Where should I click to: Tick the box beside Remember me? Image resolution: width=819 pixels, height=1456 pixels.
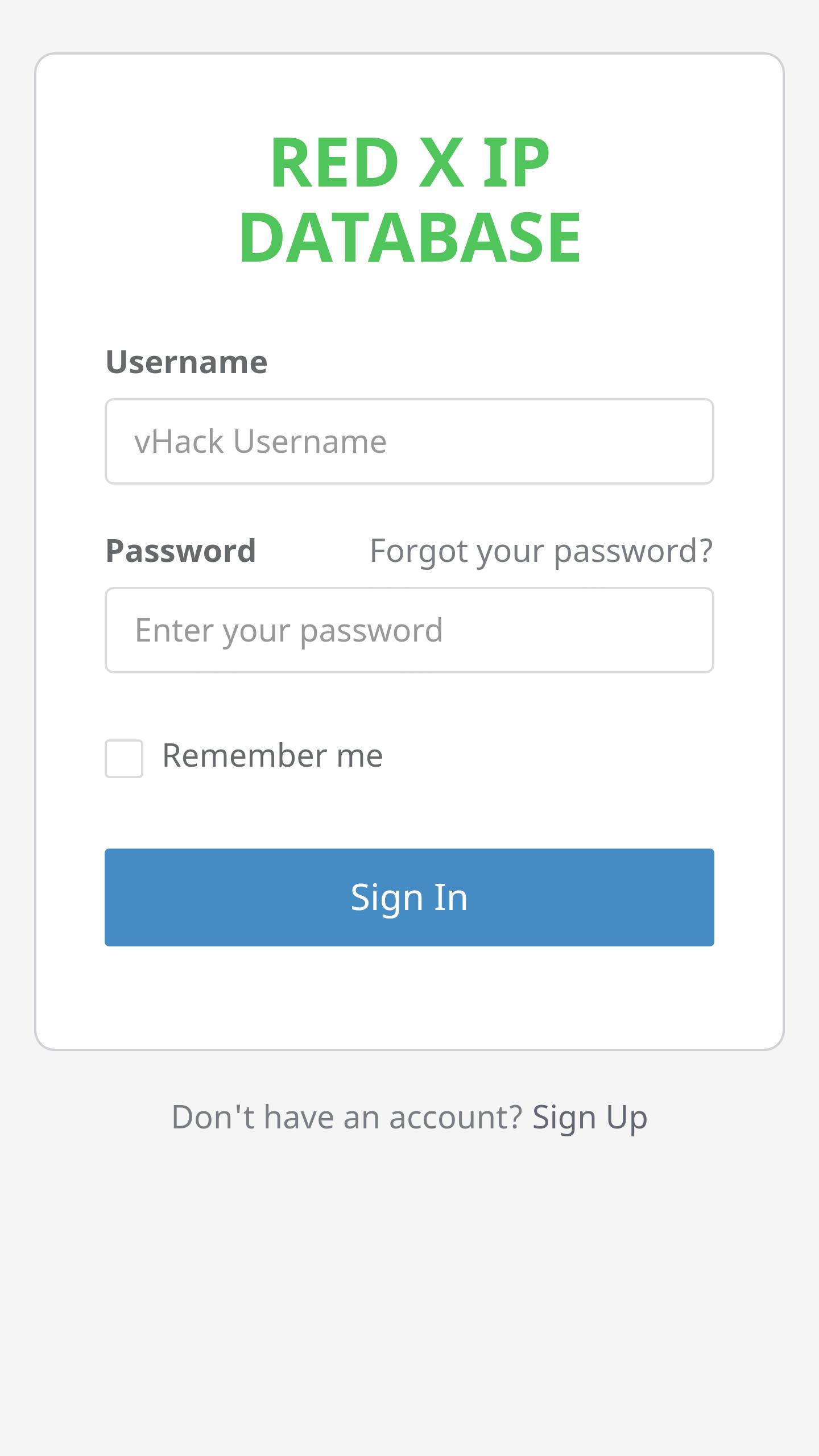124,758
